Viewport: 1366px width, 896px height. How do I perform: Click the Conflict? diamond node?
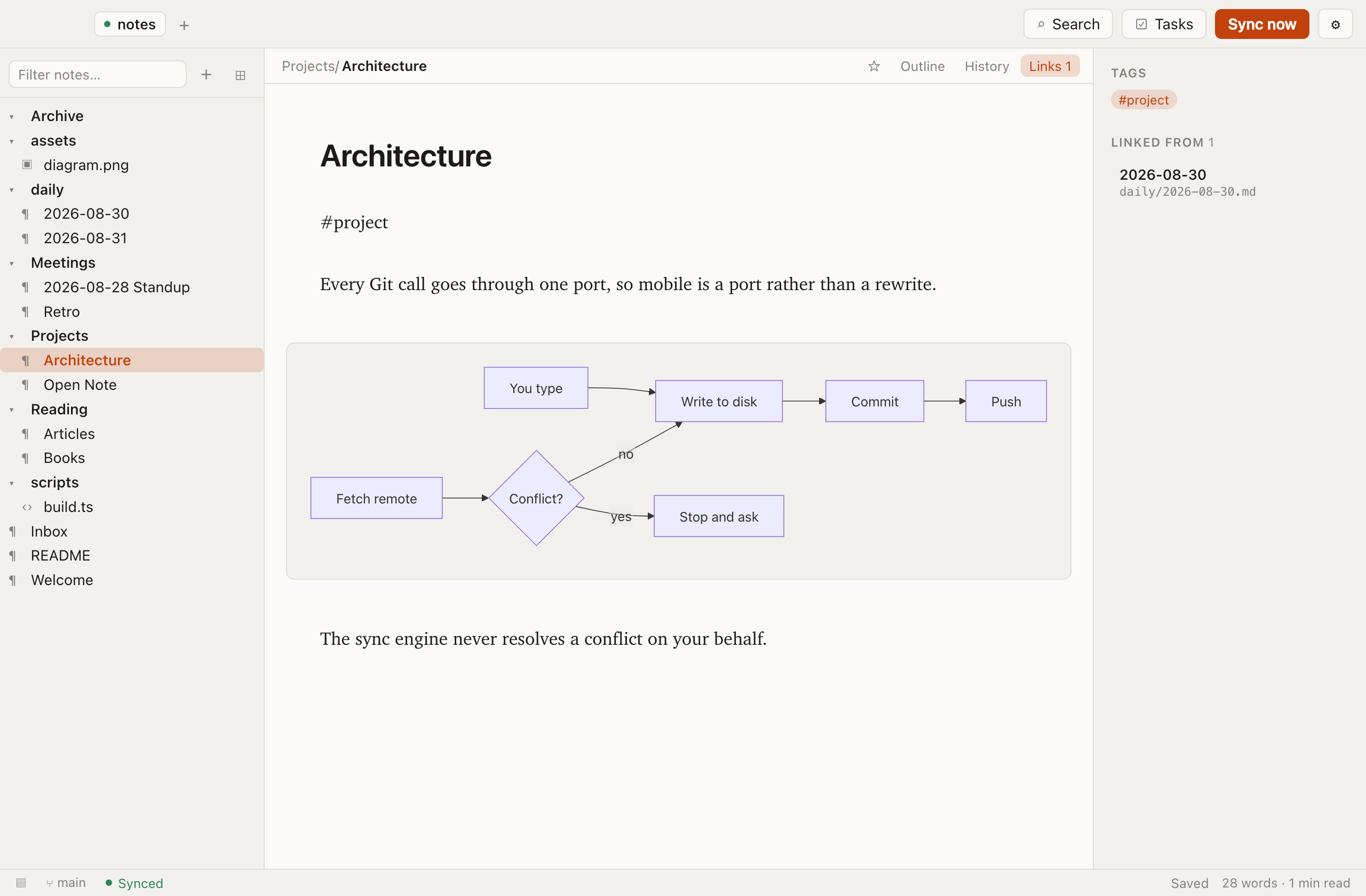coord(536,499)
